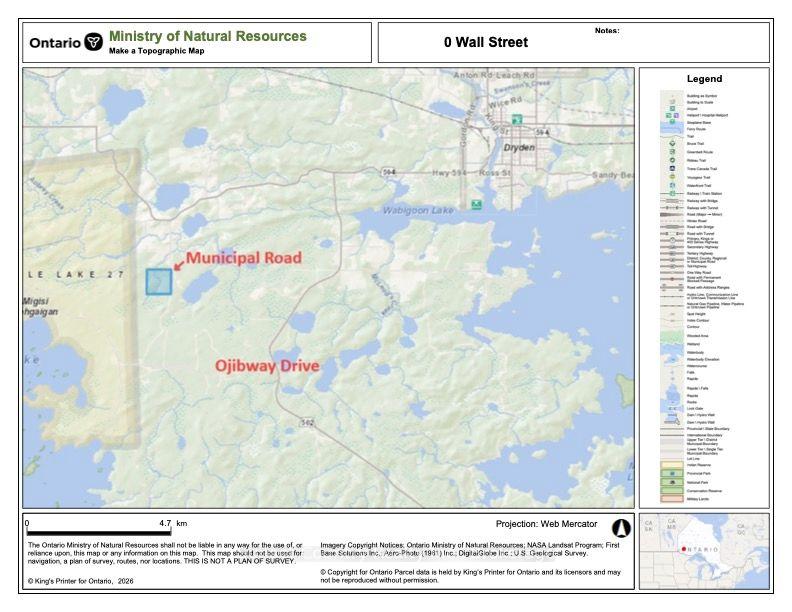The height and width of the screenshot is (612, 792).
Task: Click the Ontario trillium logo
Action: coord(93,42)
